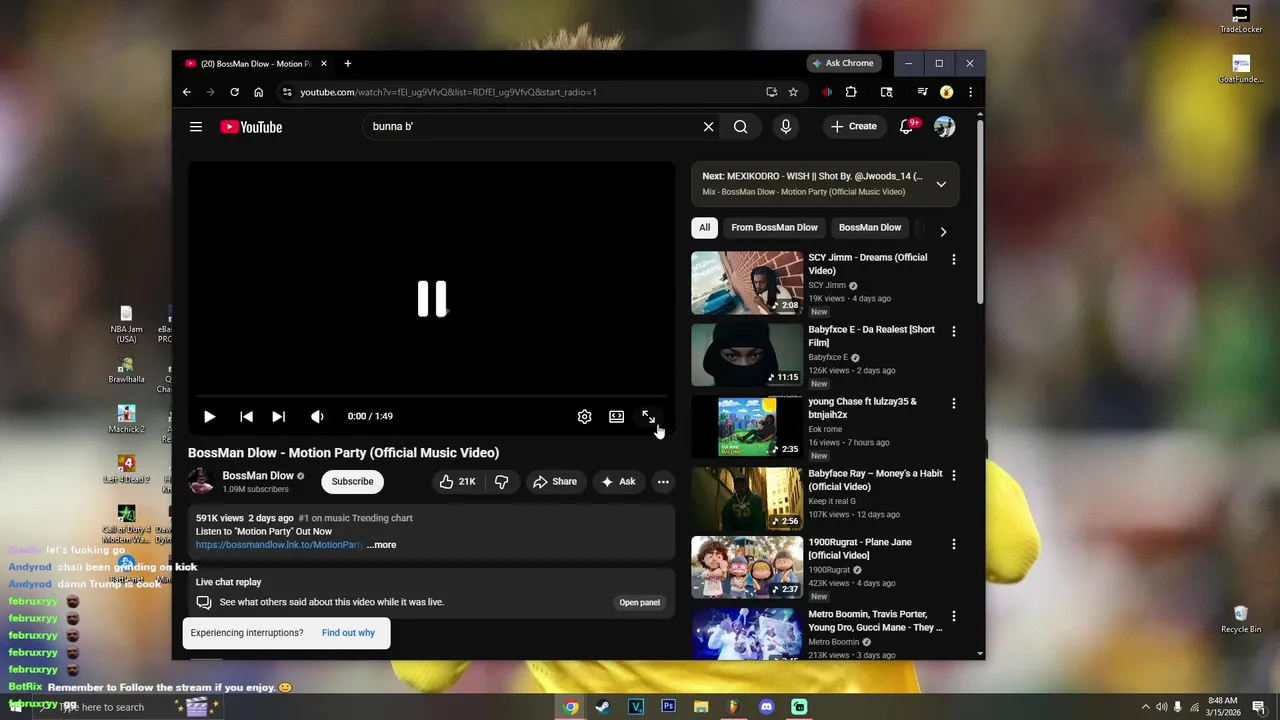Viewport: 1280px width, 720px height.
Task: Start voice search with the microphone
Action: coord(786,127)
